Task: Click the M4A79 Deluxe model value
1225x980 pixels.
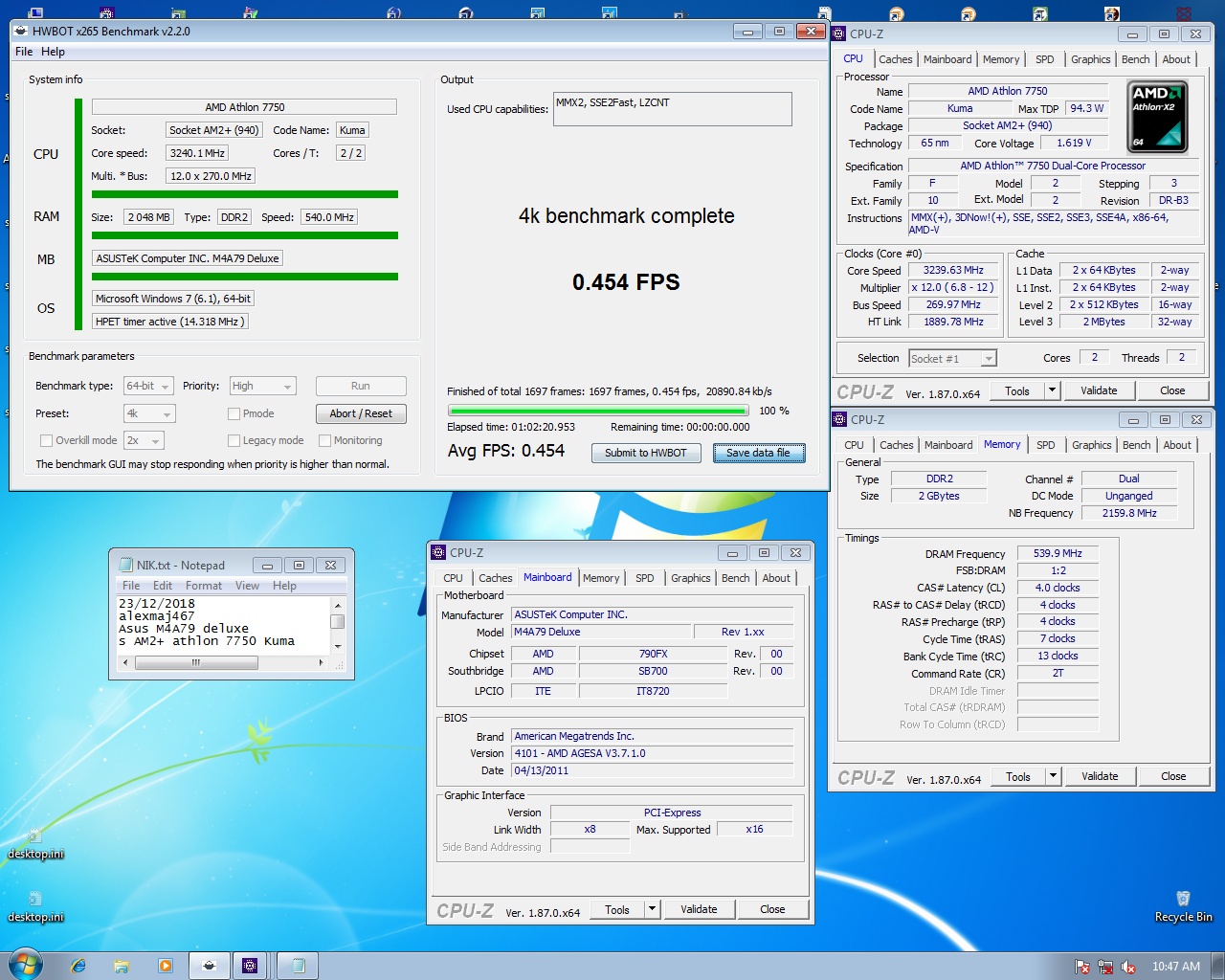Action: pyautogui.click(x=601, y=632)
